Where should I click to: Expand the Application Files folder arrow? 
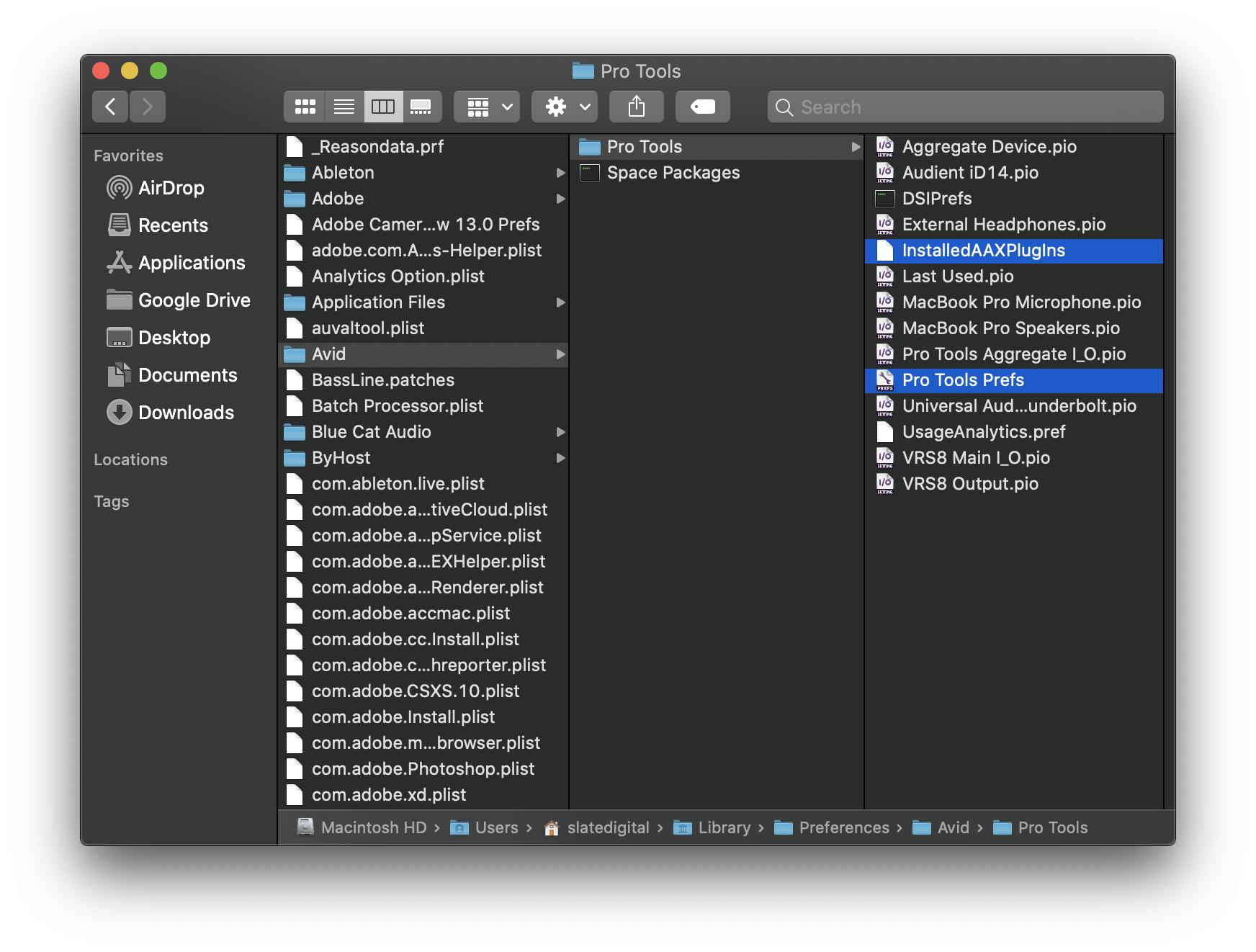(560, 302)
